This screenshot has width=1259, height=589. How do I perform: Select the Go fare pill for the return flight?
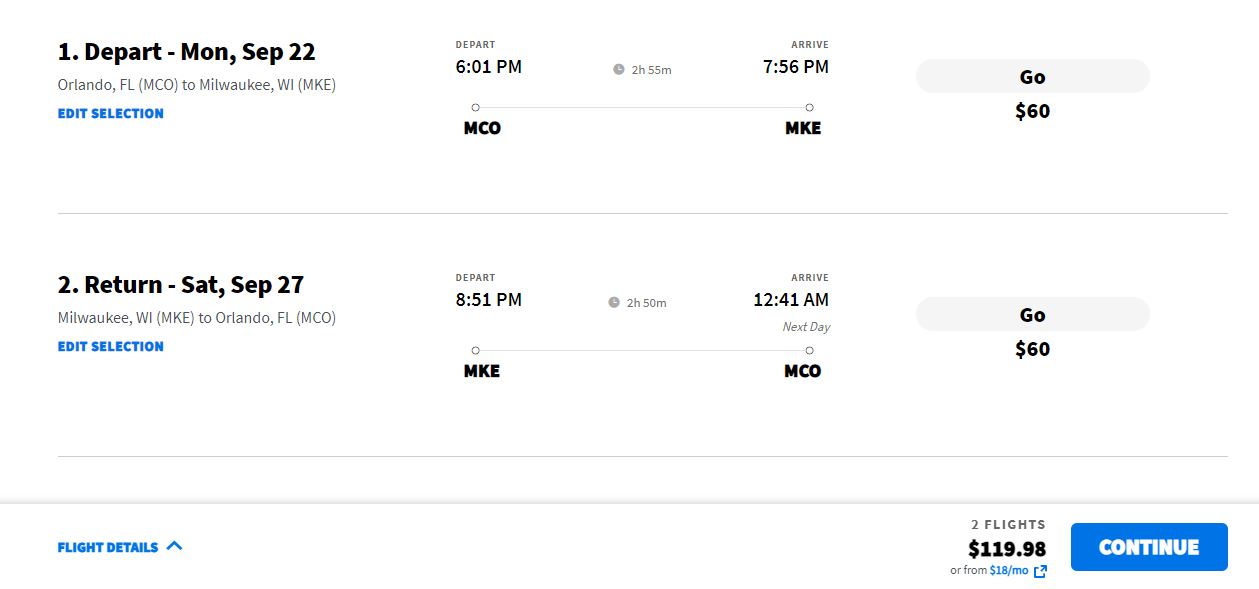[1033, 314]
